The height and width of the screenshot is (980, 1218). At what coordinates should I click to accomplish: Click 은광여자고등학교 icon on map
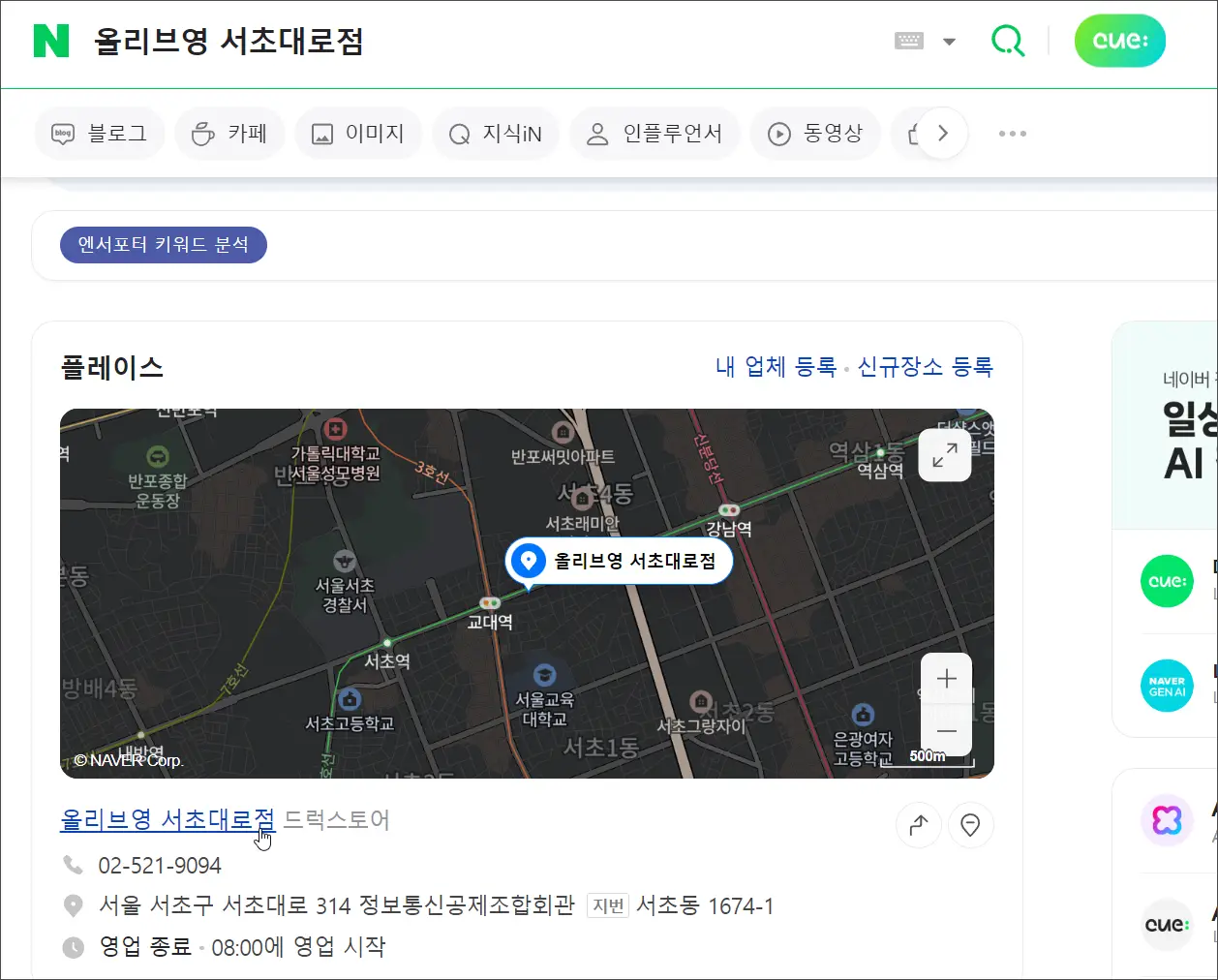tap(863, 716)
